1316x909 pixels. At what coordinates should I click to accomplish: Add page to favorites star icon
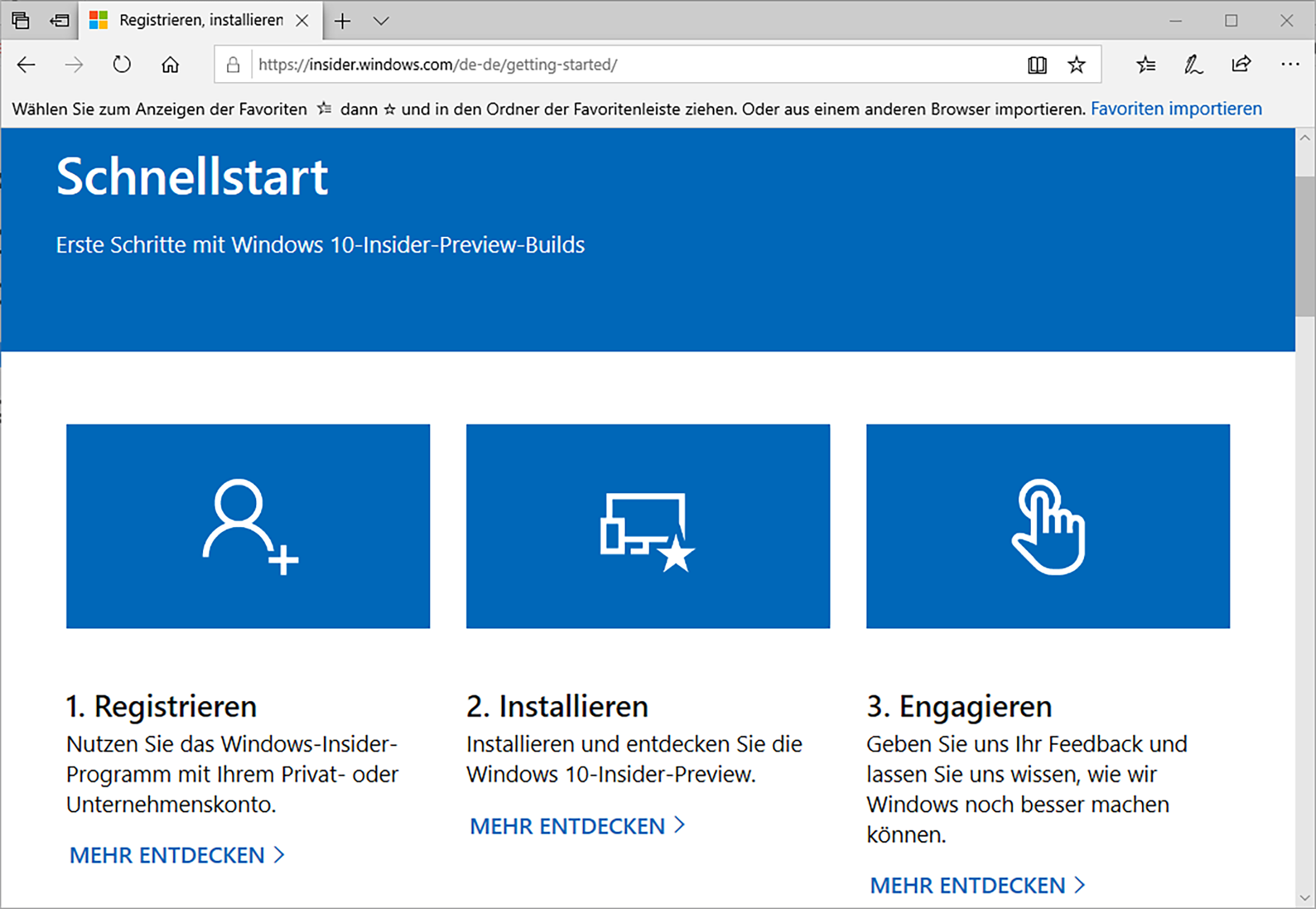(1076, 65)
